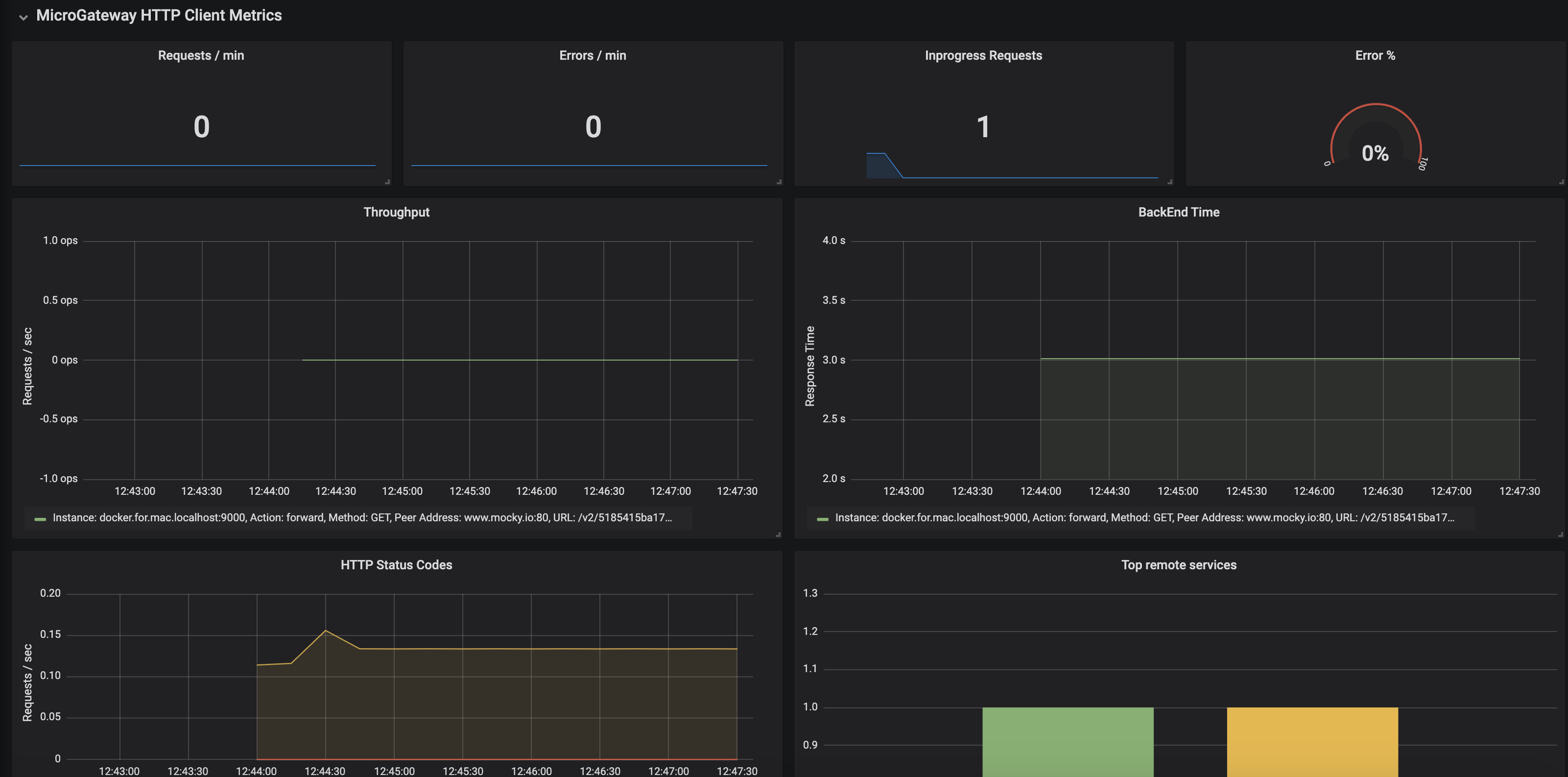Toggle the Throughput legend series label
1568x777 pixels.
(x=362, y=518)
